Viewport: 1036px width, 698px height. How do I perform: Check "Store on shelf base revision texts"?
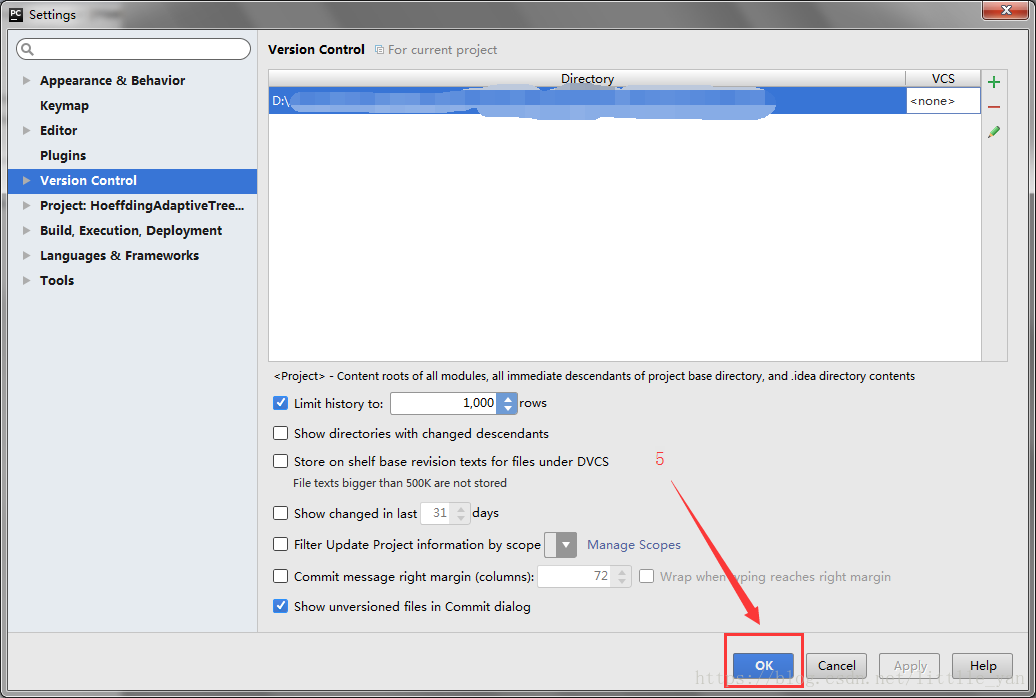280,461
